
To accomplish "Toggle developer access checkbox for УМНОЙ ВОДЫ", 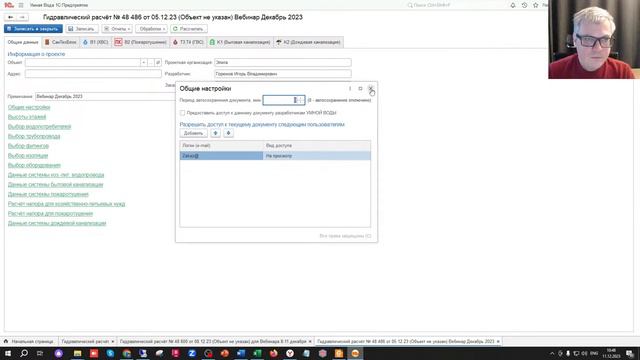I will coord(182,113).
